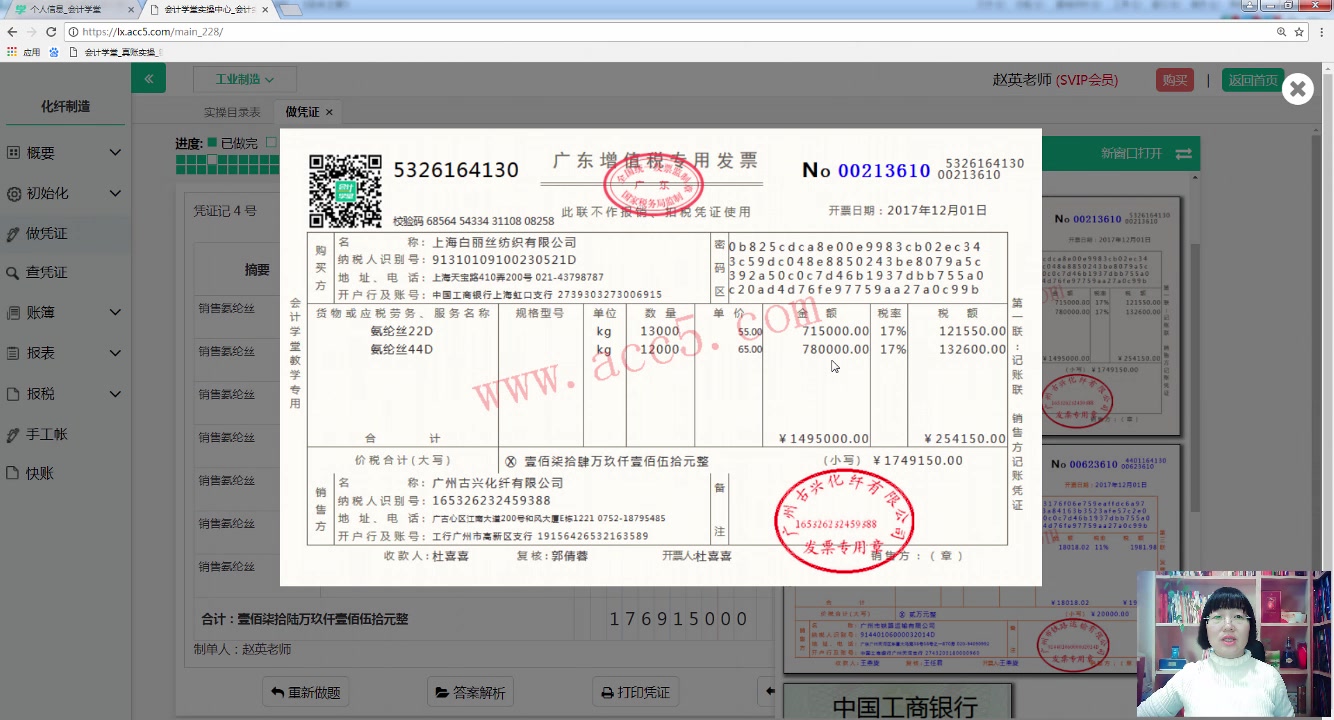Expand the chevron next to 报税

click(x=115, y=394)
